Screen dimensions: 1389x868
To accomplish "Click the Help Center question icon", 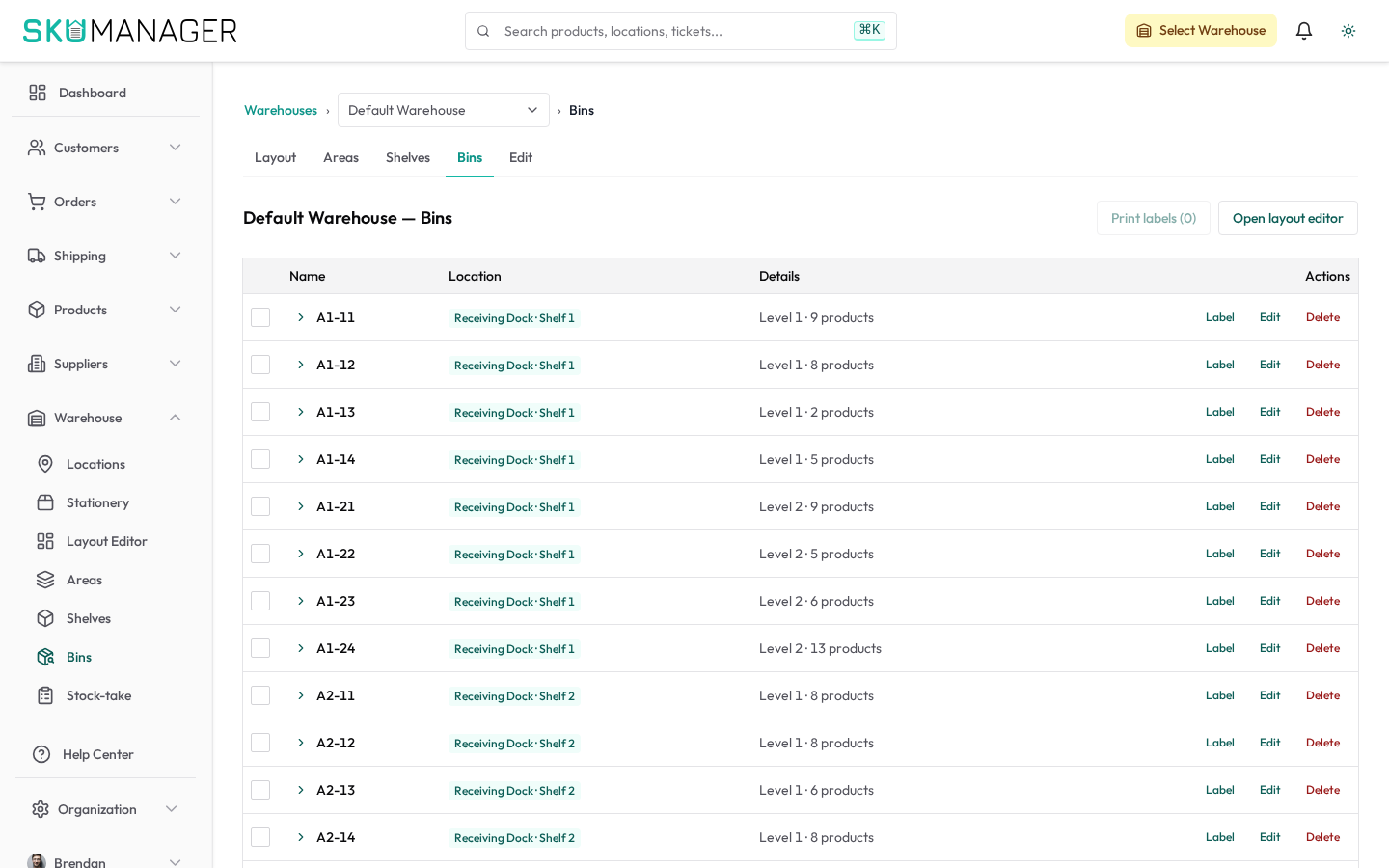I will 41,754.
